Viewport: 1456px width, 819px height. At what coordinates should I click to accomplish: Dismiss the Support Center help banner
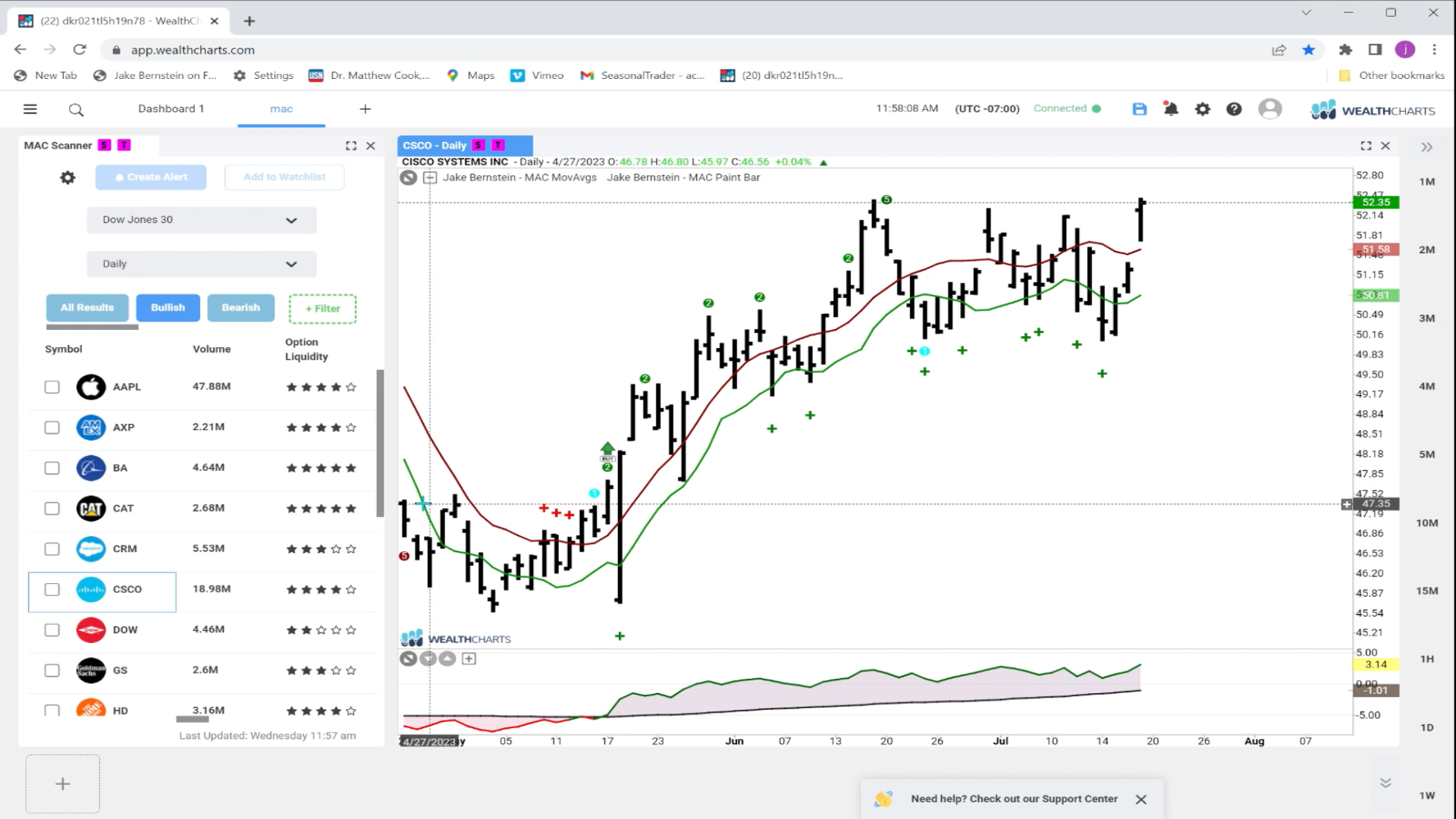coord(1141,799)
